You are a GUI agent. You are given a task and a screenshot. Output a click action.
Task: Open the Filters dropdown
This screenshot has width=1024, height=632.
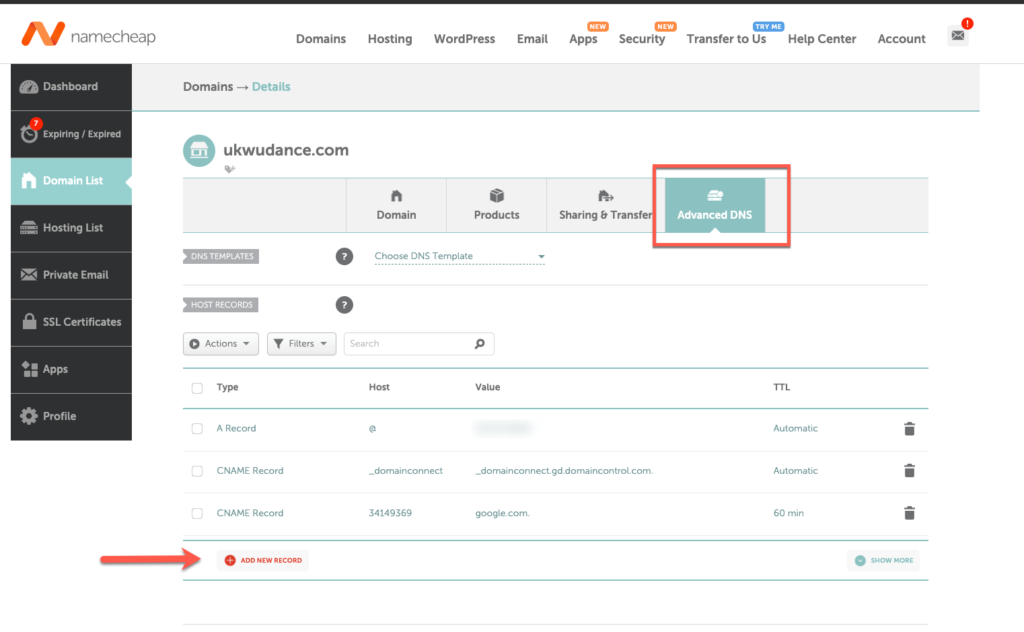pos(301,343)
